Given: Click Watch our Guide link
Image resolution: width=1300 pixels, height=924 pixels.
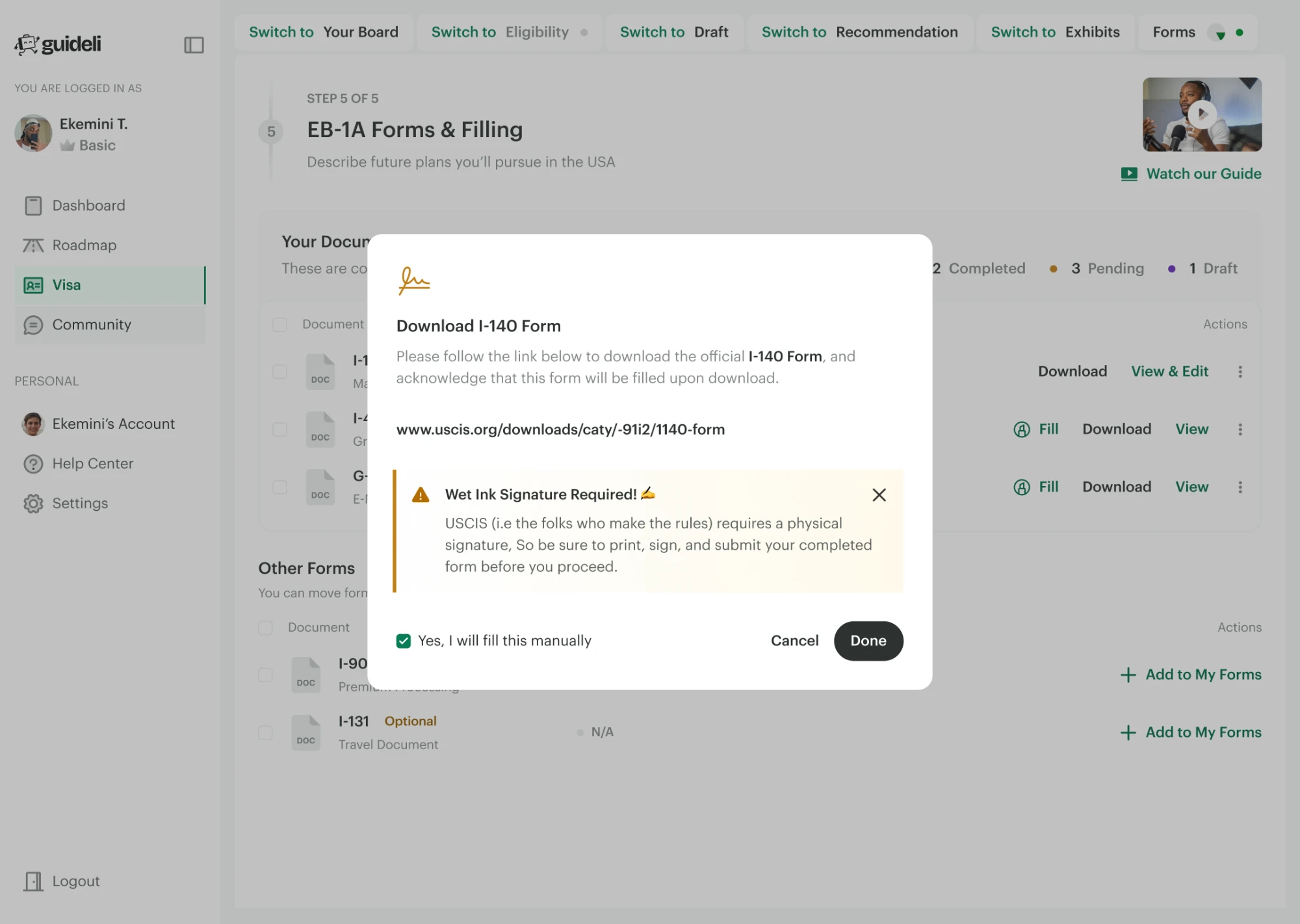Looking at the screenshot, I should (1191, 173).
